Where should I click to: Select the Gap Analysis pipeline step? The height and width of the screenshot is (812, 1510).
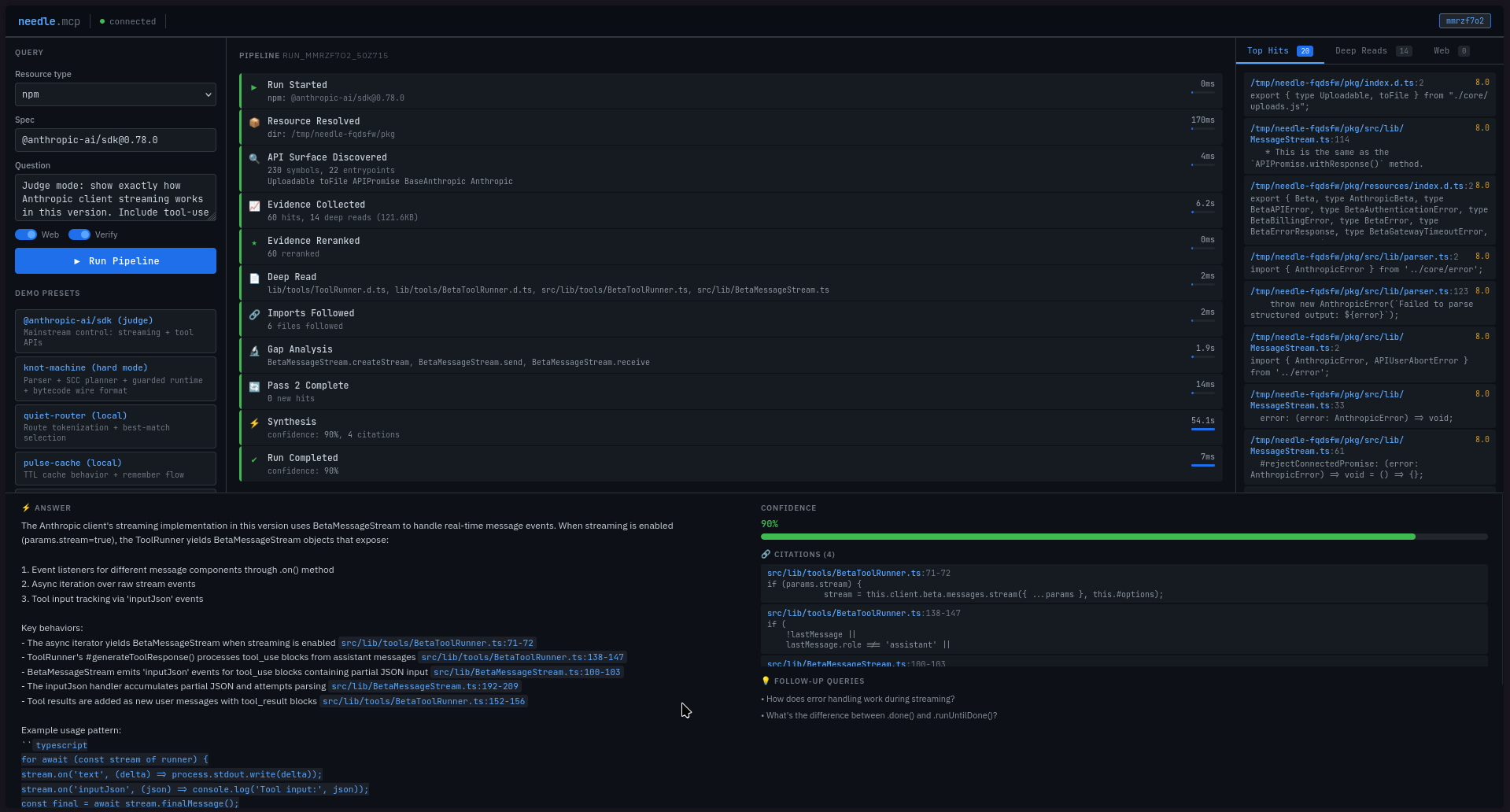point(731,356)
